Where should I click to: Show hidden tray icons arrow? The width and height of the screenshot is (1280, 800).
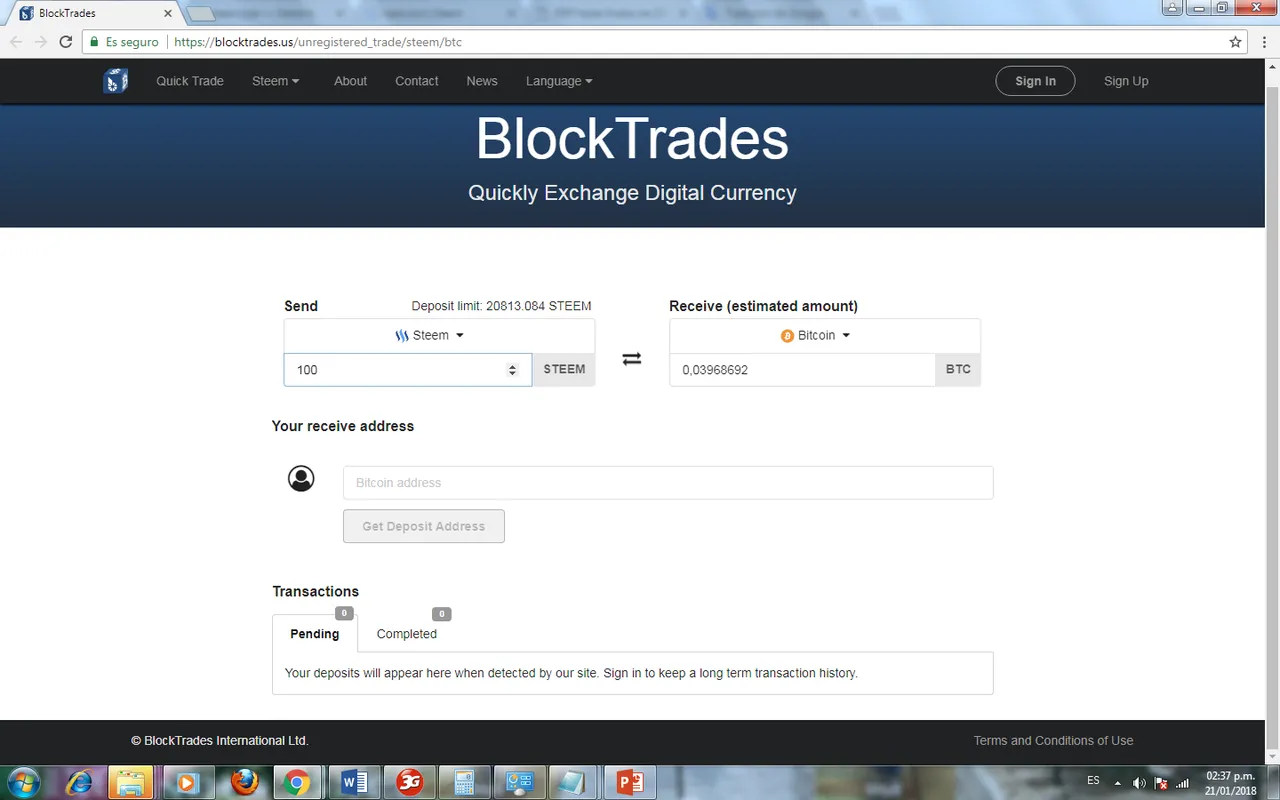pyautogui.click(x=1118, y=782)
